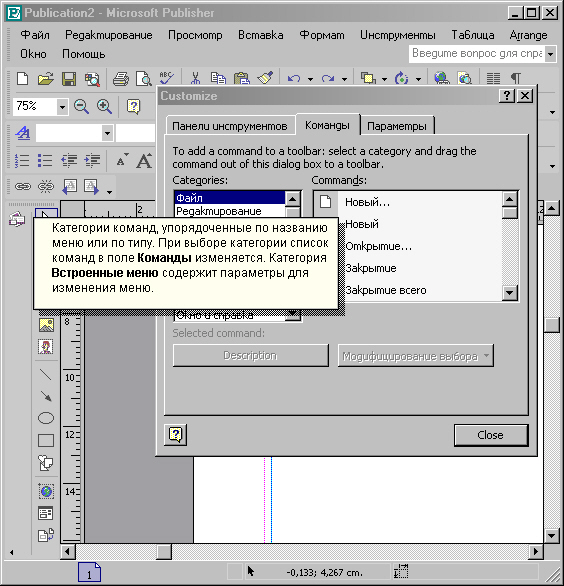564x586 pixels.
Task: Click the Print icon in toolbar
Action: pos(121,79)
